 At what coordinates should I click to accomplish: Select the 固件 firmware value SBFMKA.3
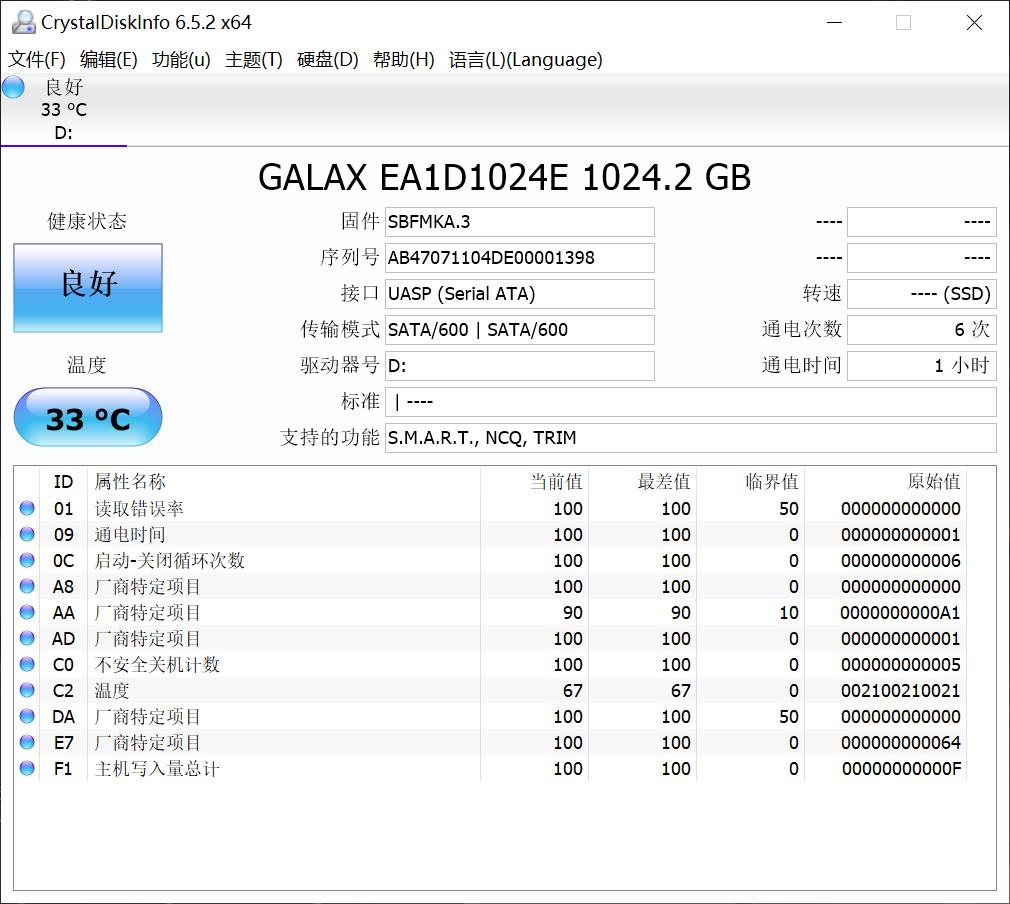point(520,222)
